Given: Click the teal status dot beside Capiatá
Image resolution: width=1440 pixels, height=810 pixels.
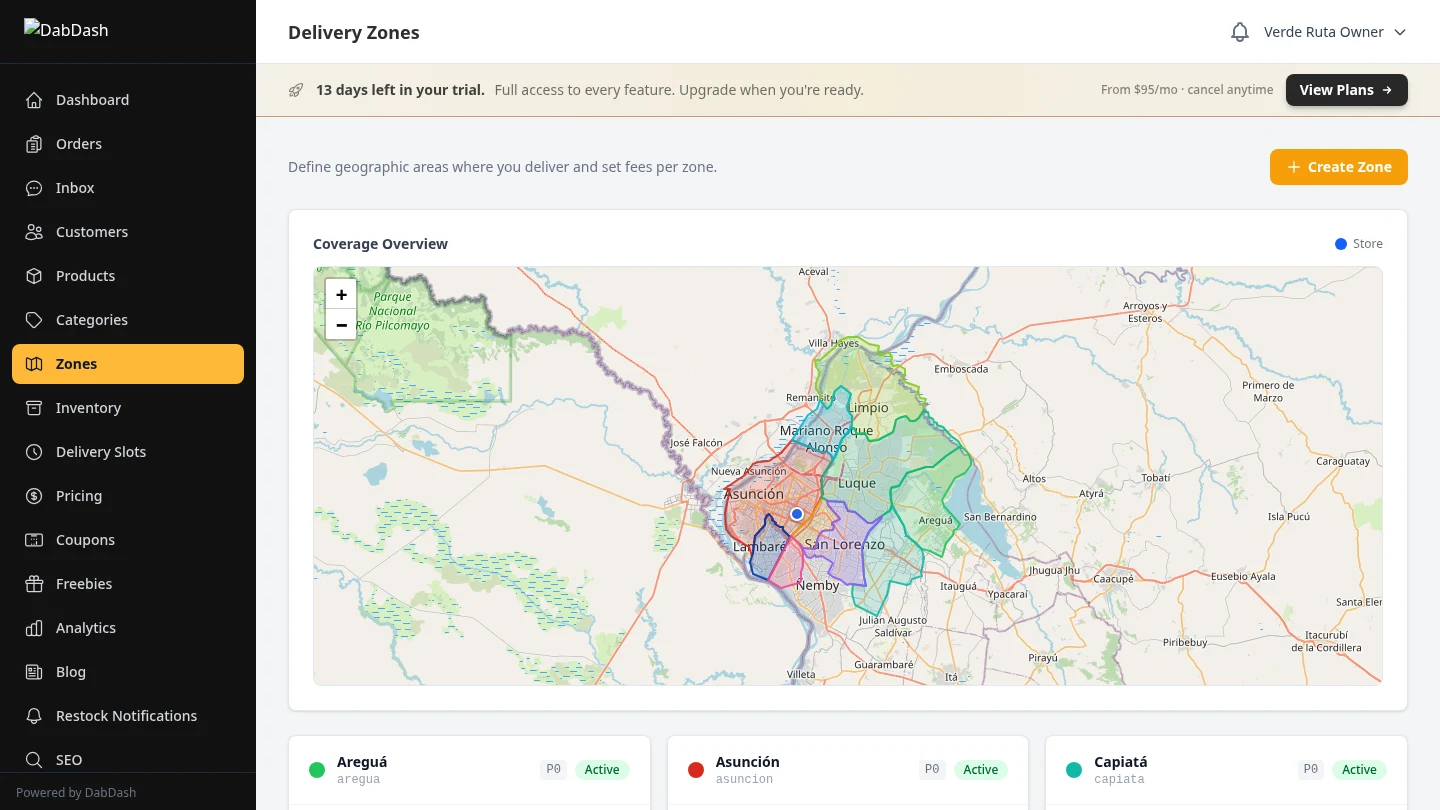Looking at the screenshot, I should (x=1074, y=769).
